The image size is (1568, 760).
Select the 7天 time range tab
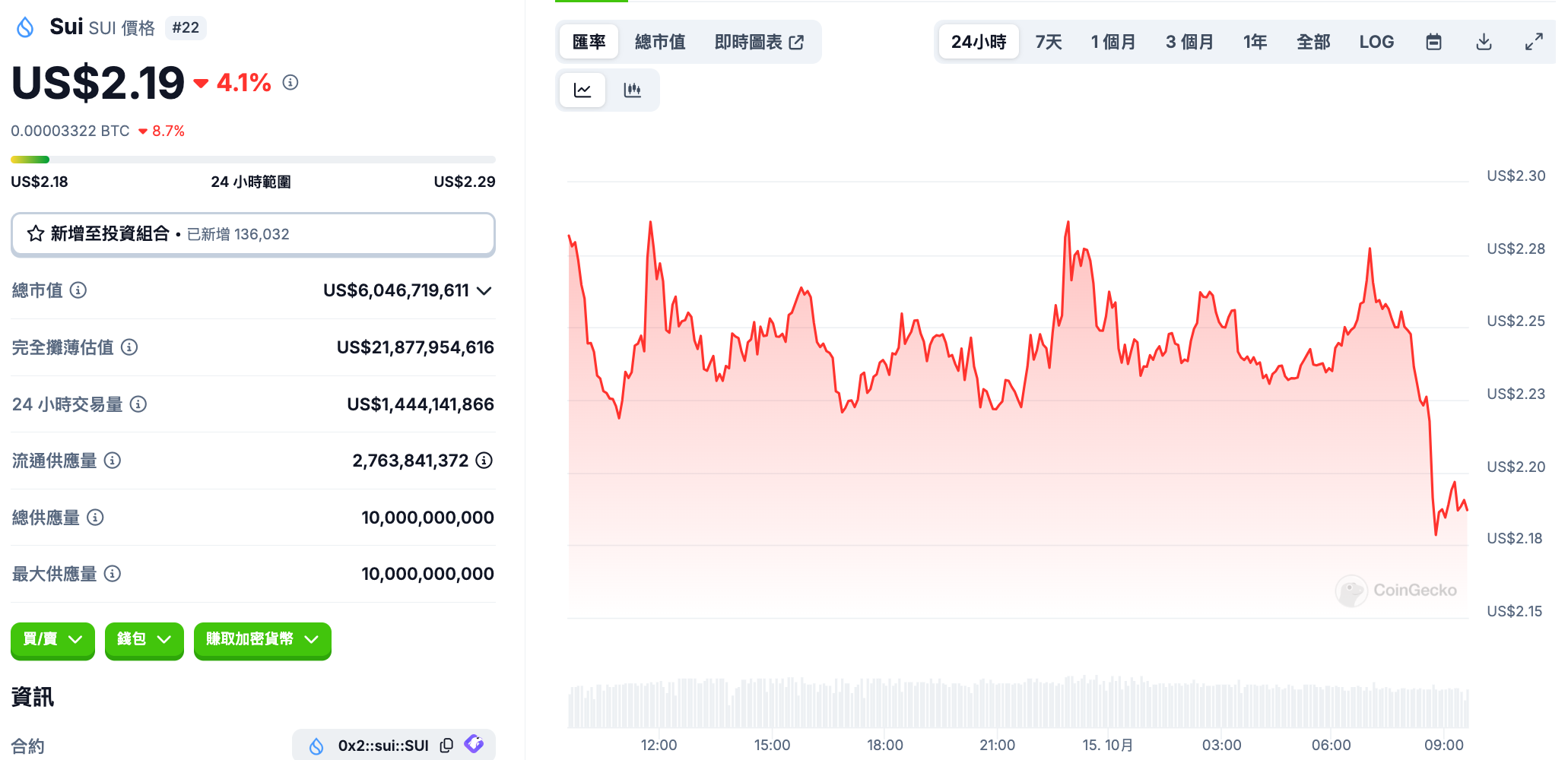click(x=1048, y=42)
